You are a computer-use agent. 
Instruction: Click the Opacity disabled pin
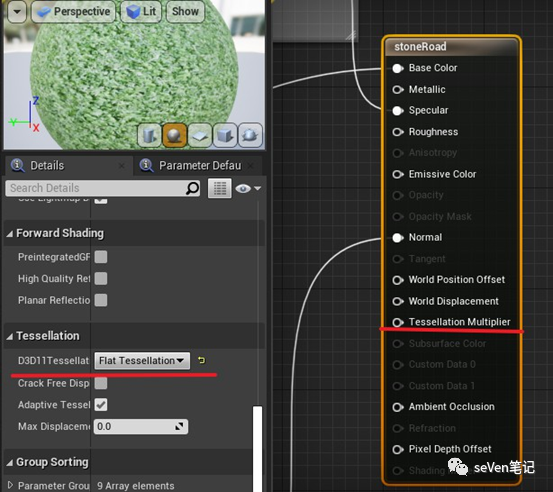tap(397, 195)
